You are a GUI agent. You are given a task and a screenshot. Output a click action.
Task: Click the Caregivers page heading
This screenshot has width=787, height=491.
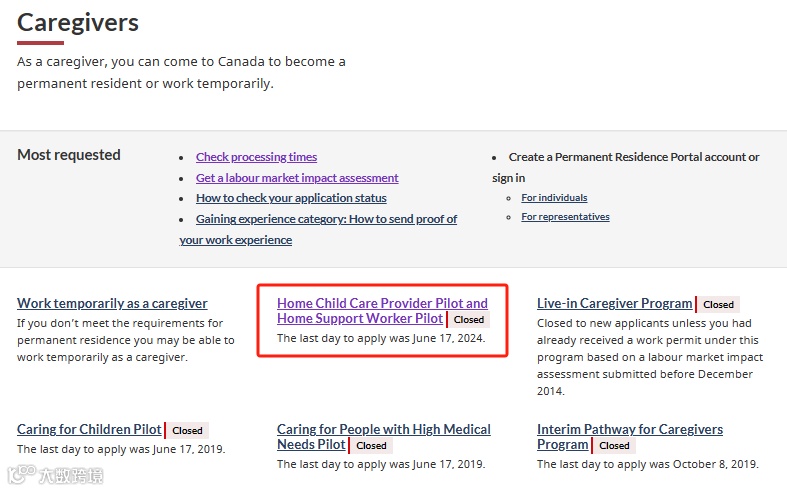point(78,22)
